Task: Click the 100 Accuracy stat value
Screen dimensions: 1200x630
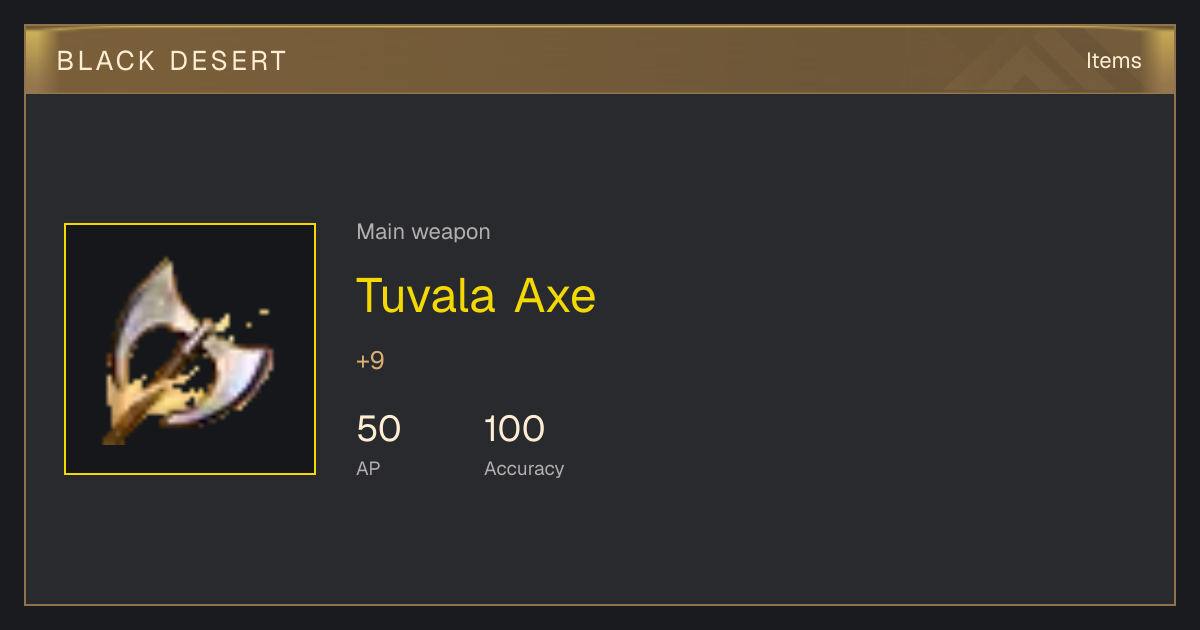Action: click(x=514, y=429)
